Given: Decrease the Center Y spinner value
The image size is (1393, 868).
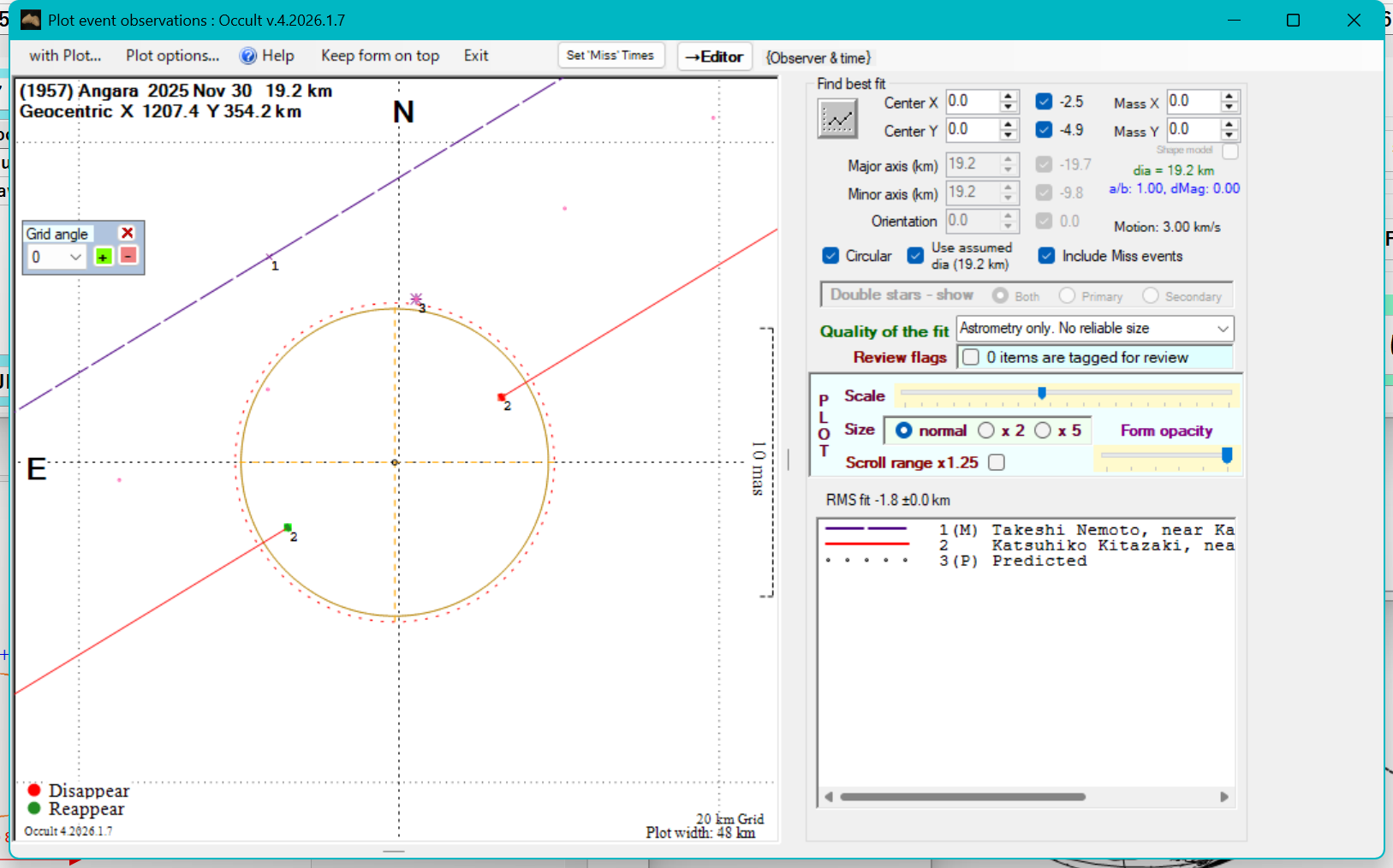Looking at the screenshot, I should pos(1009,135).
